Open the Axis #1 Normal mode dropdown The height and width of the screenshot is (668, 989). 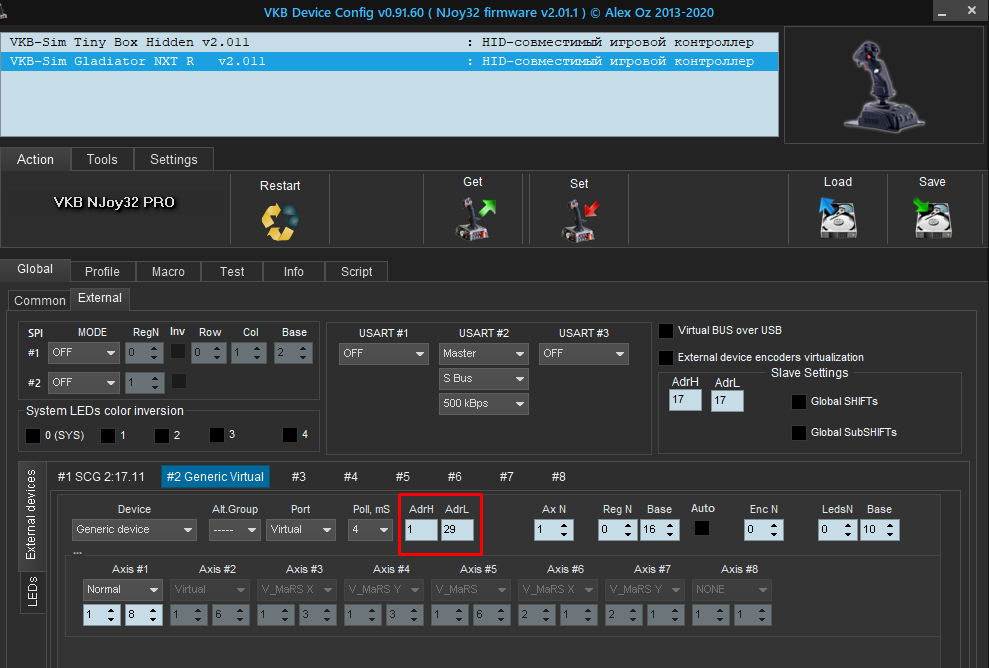click(122, 590)
